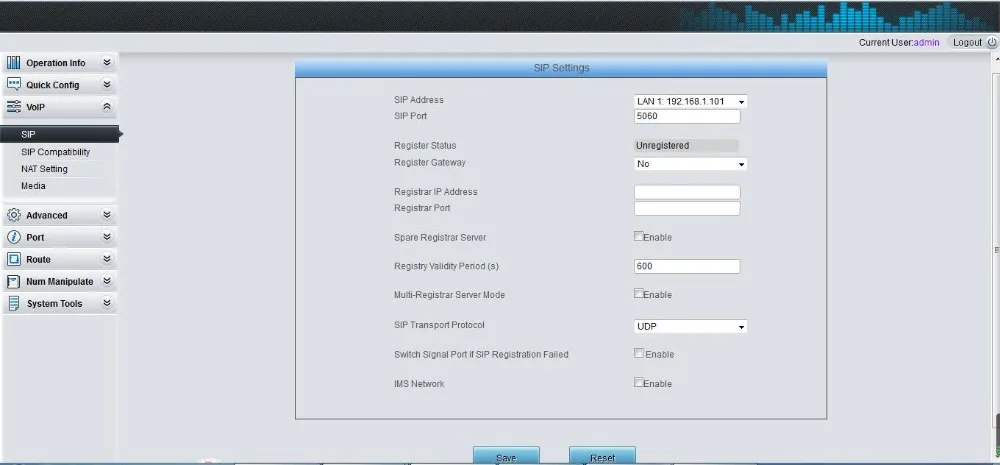Open the SIP Address dropdown
The width and height of the screenshot is (1000, 465).
[691, 101]
